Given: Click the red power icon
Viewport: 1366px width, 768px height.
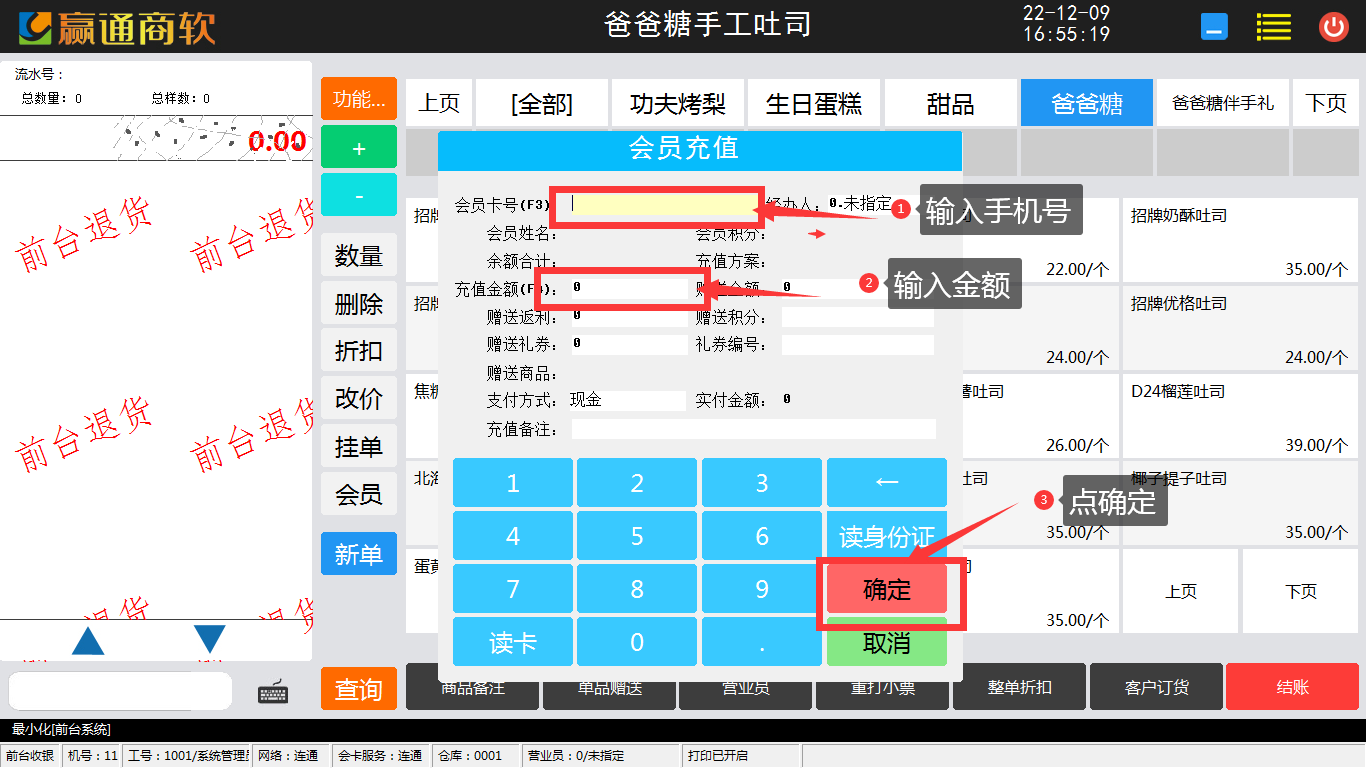Looking at the screenshot, I should pos(1334,27).
